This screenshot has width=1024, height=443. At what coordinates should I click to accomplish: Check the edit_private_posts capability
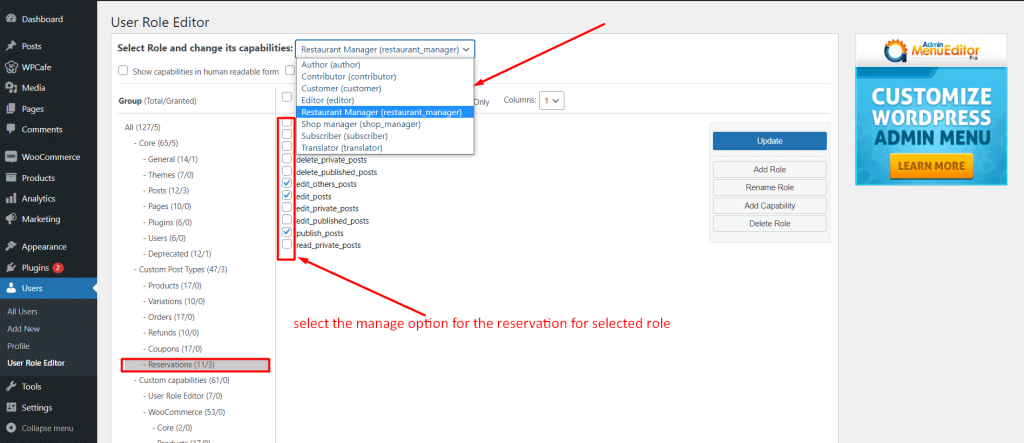[x=287, y=208]
